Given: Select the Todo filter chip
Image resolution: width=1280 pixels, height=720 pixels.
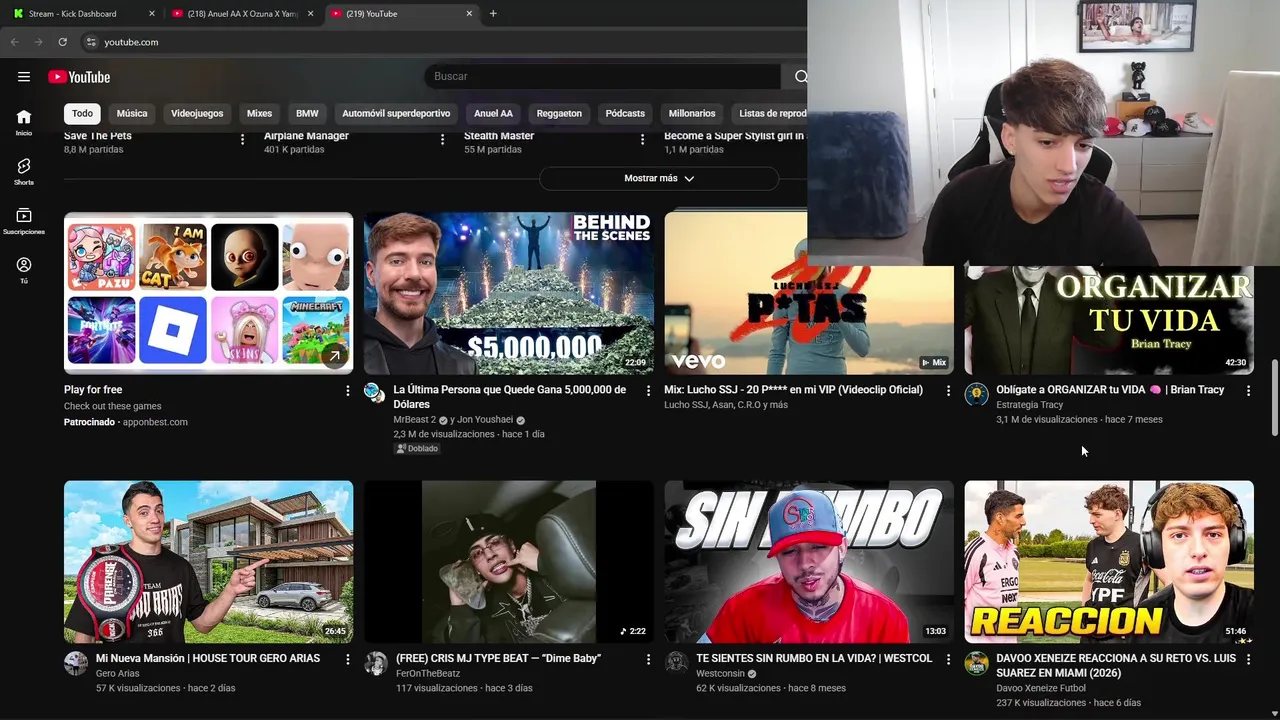Looking at the screenshot, I should pos(82,113).
